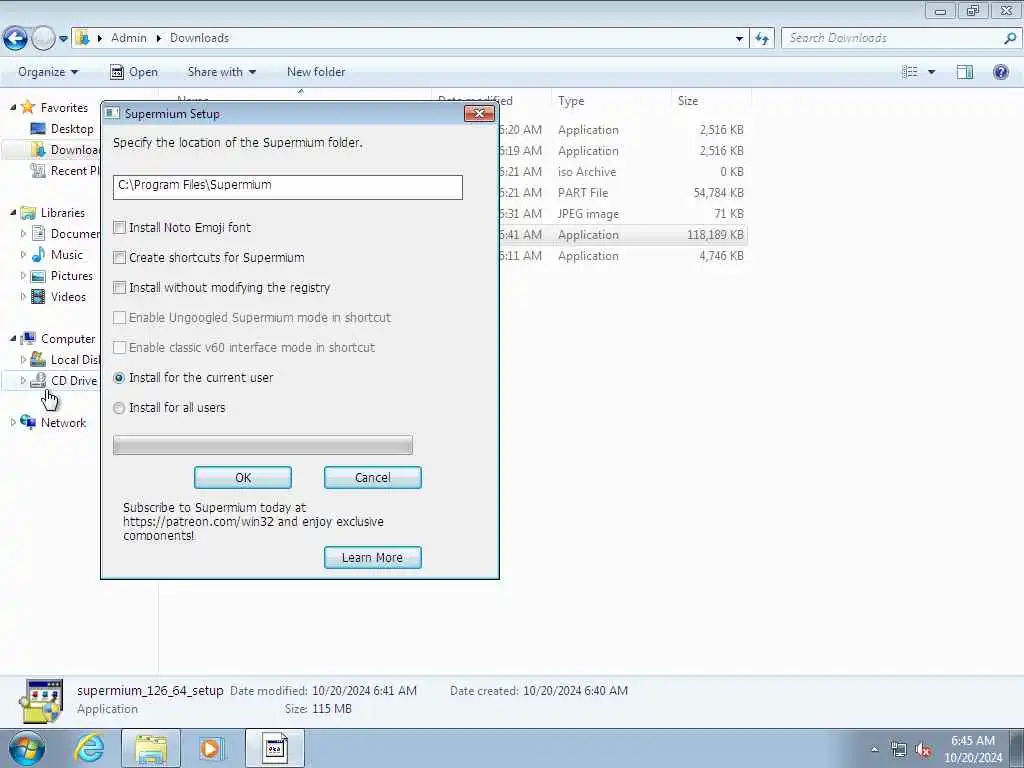
Task: Click the setup progress bar
Action: pyautogui.click(x=263, y=445)
